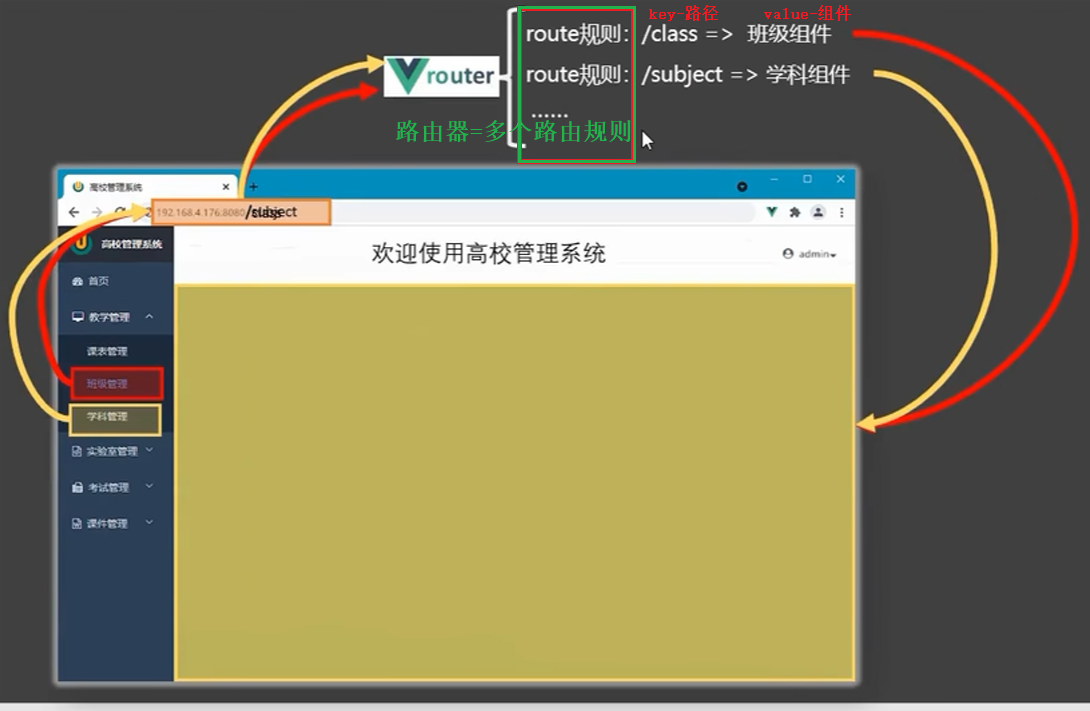Click the browser back arrow
This screenshot has height=711, width=1090.
point(75,212)
